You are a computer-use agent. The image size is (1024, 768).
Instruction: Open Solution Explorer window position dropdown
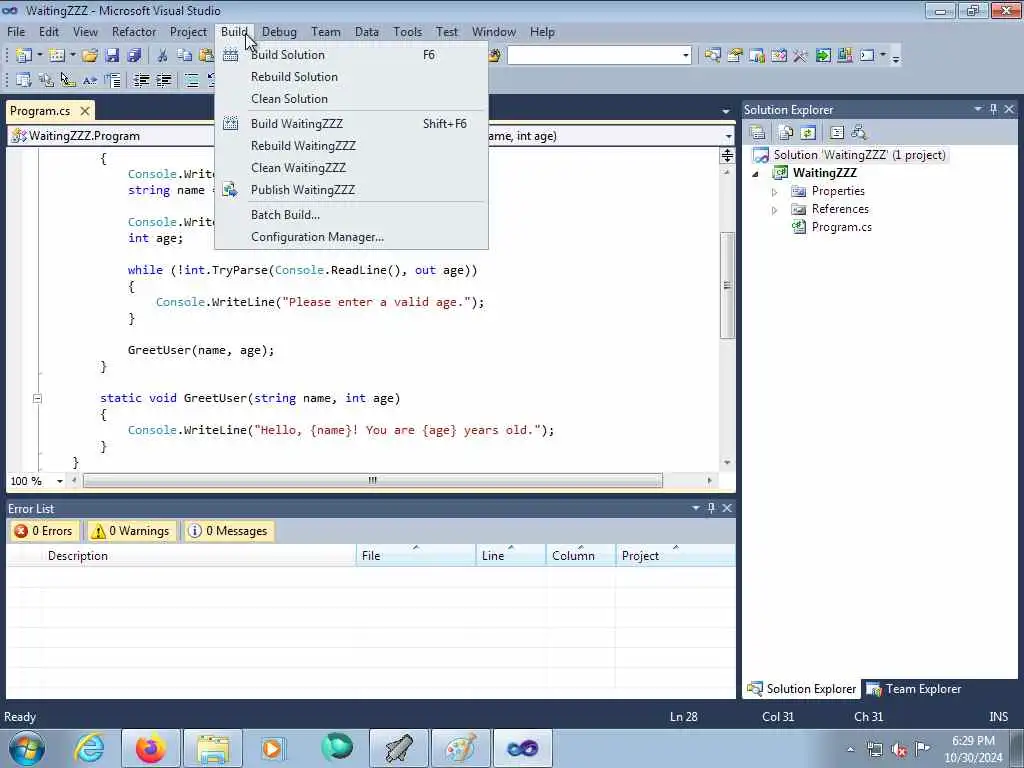(978, 109)
